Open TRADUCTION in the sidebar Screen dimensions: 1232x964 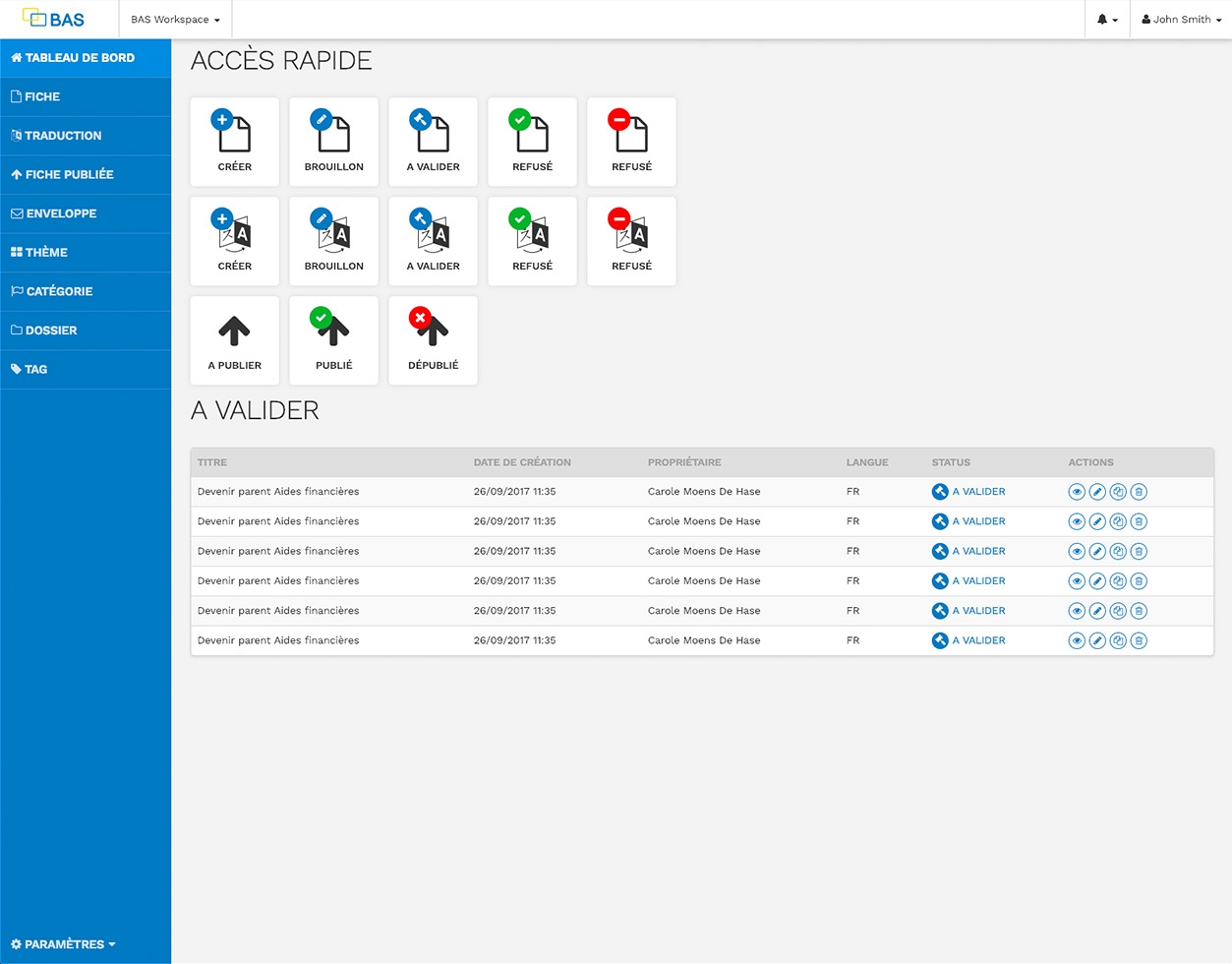point(86,136)
